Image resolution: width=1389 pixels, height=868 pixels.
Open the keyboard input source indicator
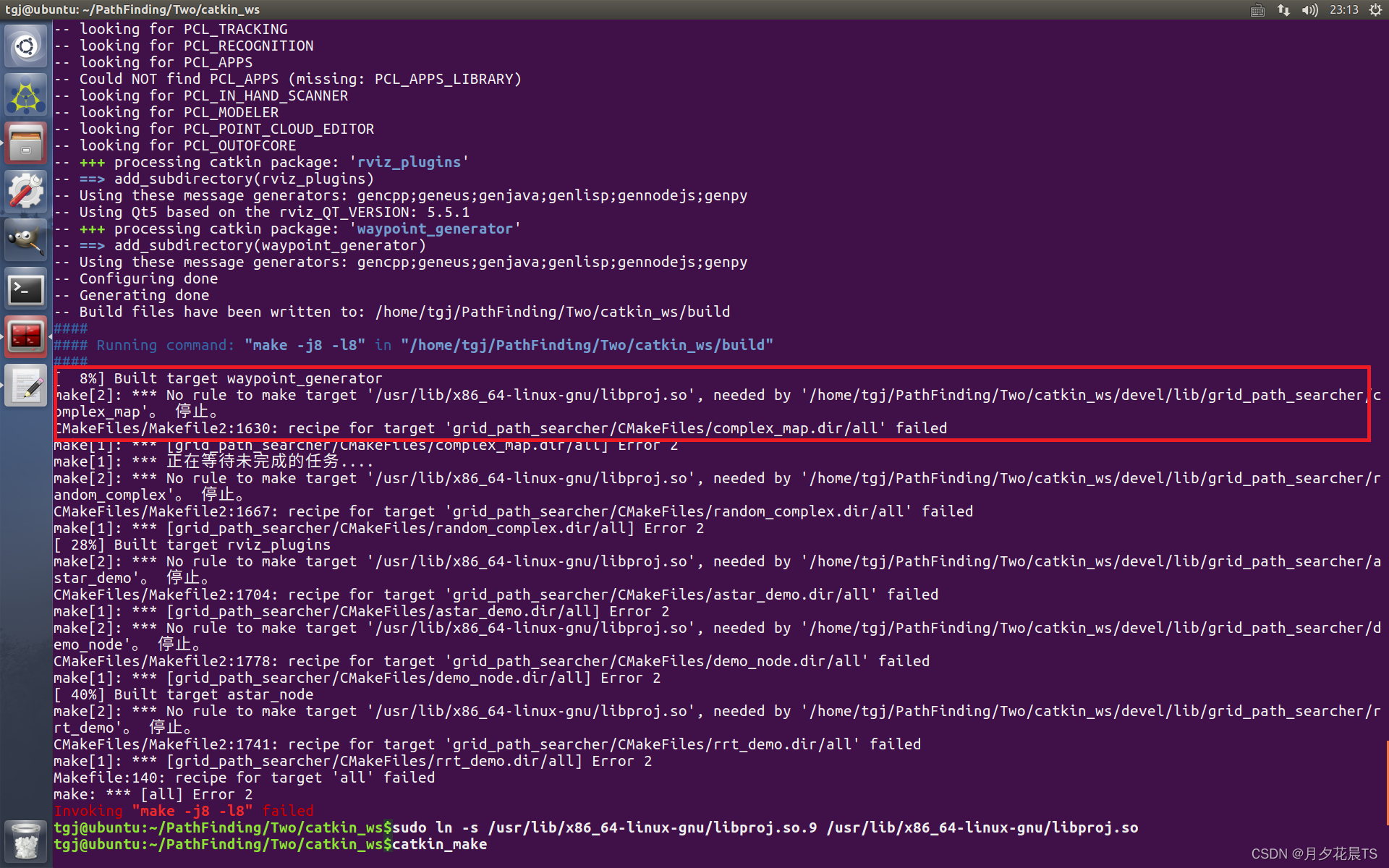tap(1257, 10)
